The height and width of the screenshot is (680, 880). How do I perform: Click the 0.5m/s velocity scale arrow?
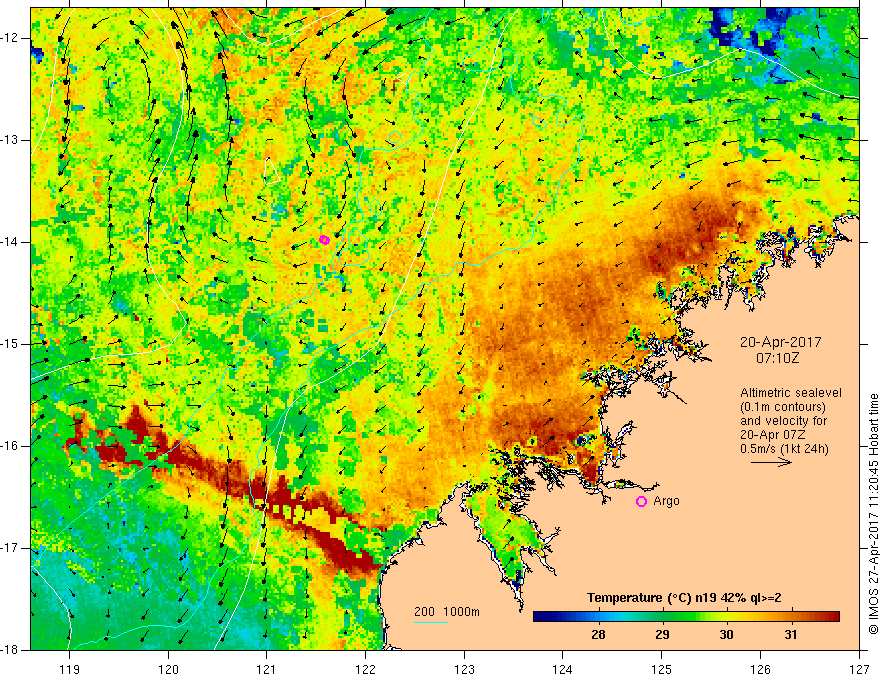(771, 462)
